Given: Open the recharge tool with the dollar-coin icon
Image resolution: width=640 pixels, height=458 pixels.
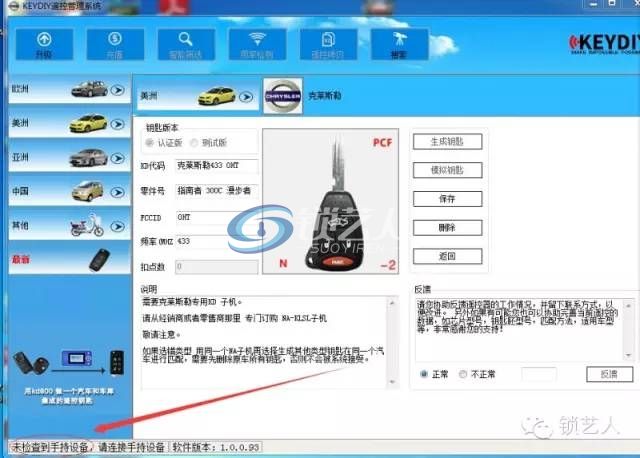Looking at the screenshot, I should pyautogui.click(x=115, y=44).
